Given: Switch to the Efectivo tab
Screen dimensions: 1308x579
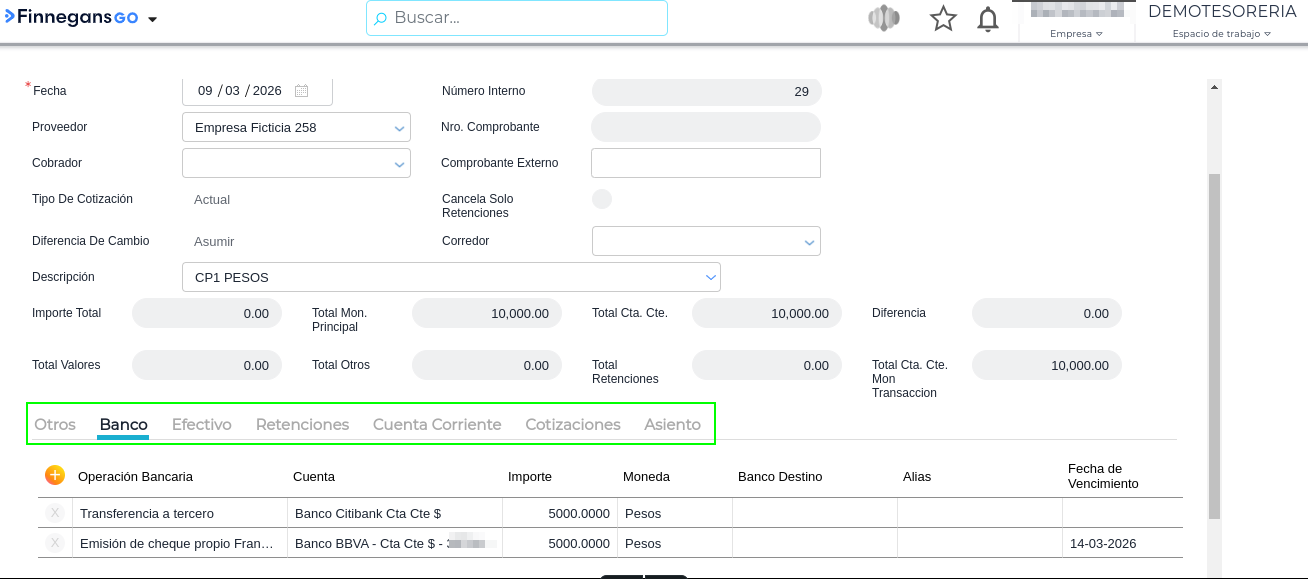Looking at the screenshot, I should pyautogui.click(x=202, y=425).
